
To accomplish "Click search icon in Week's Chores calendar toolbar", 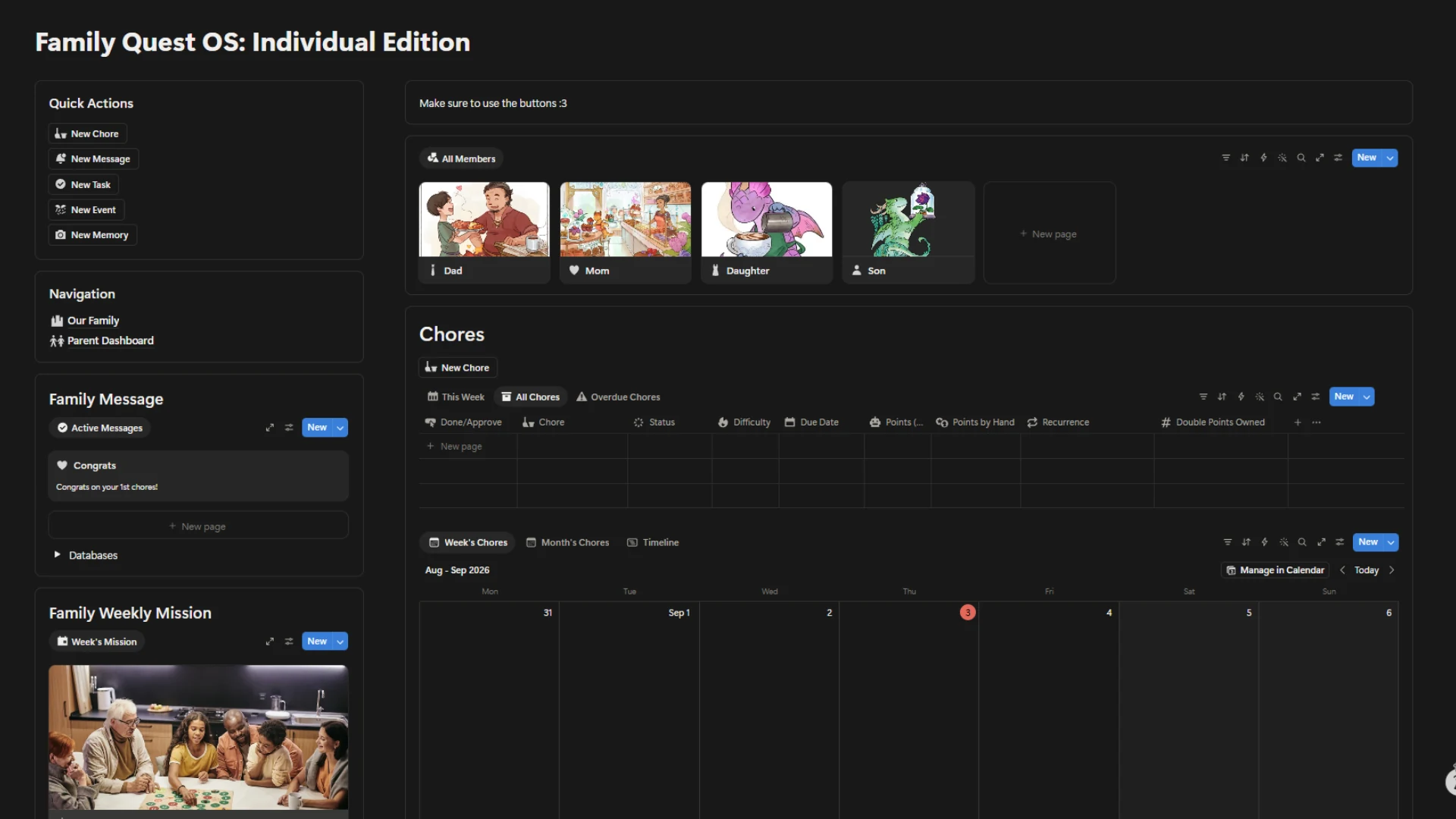I will coord(1302,542).
